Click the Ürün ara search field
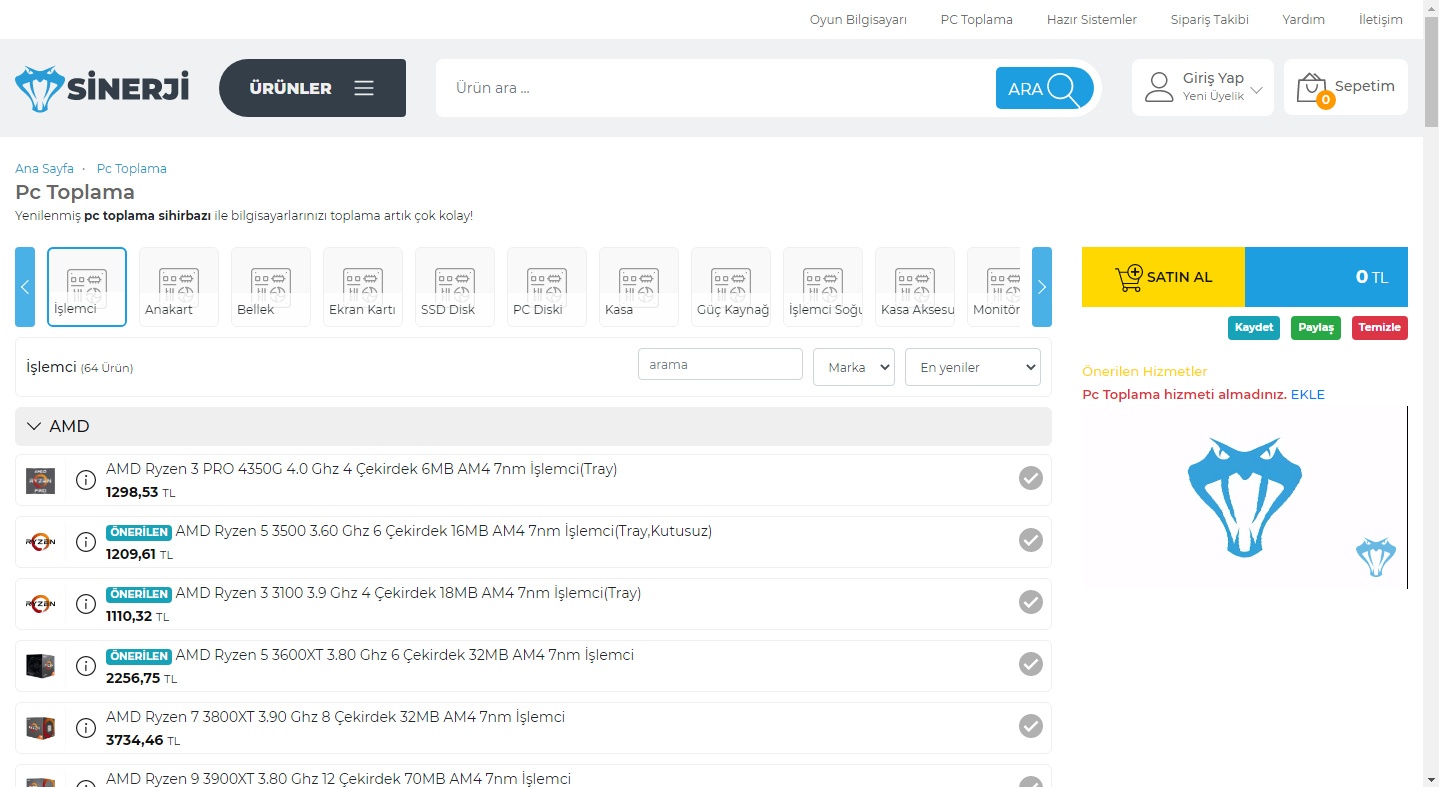The width and height of the screenshot is (1439, 787). click(x=716, y=88)
